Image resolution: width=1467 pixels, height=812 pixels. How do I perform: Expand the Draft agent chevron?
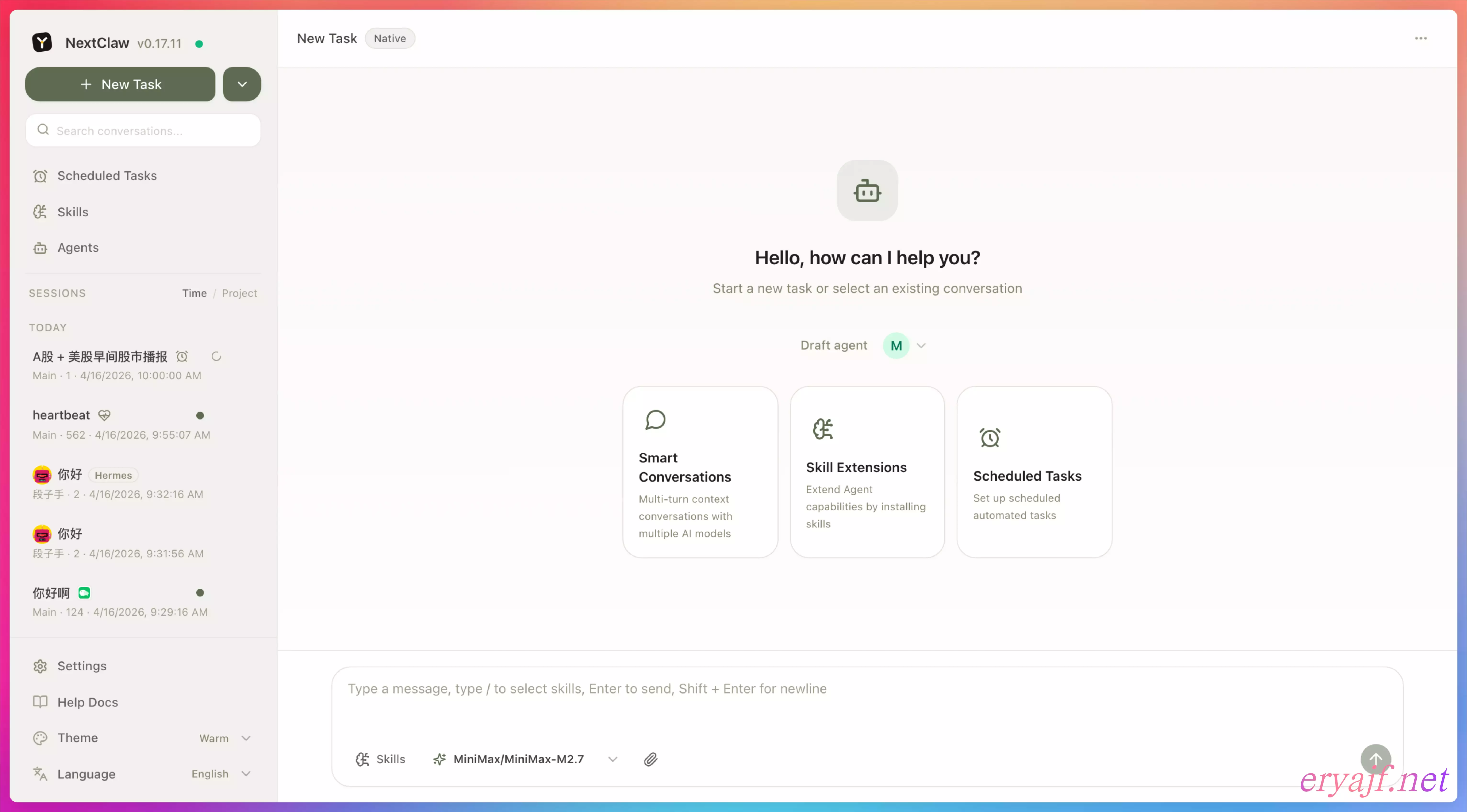[x=921, y=346]
